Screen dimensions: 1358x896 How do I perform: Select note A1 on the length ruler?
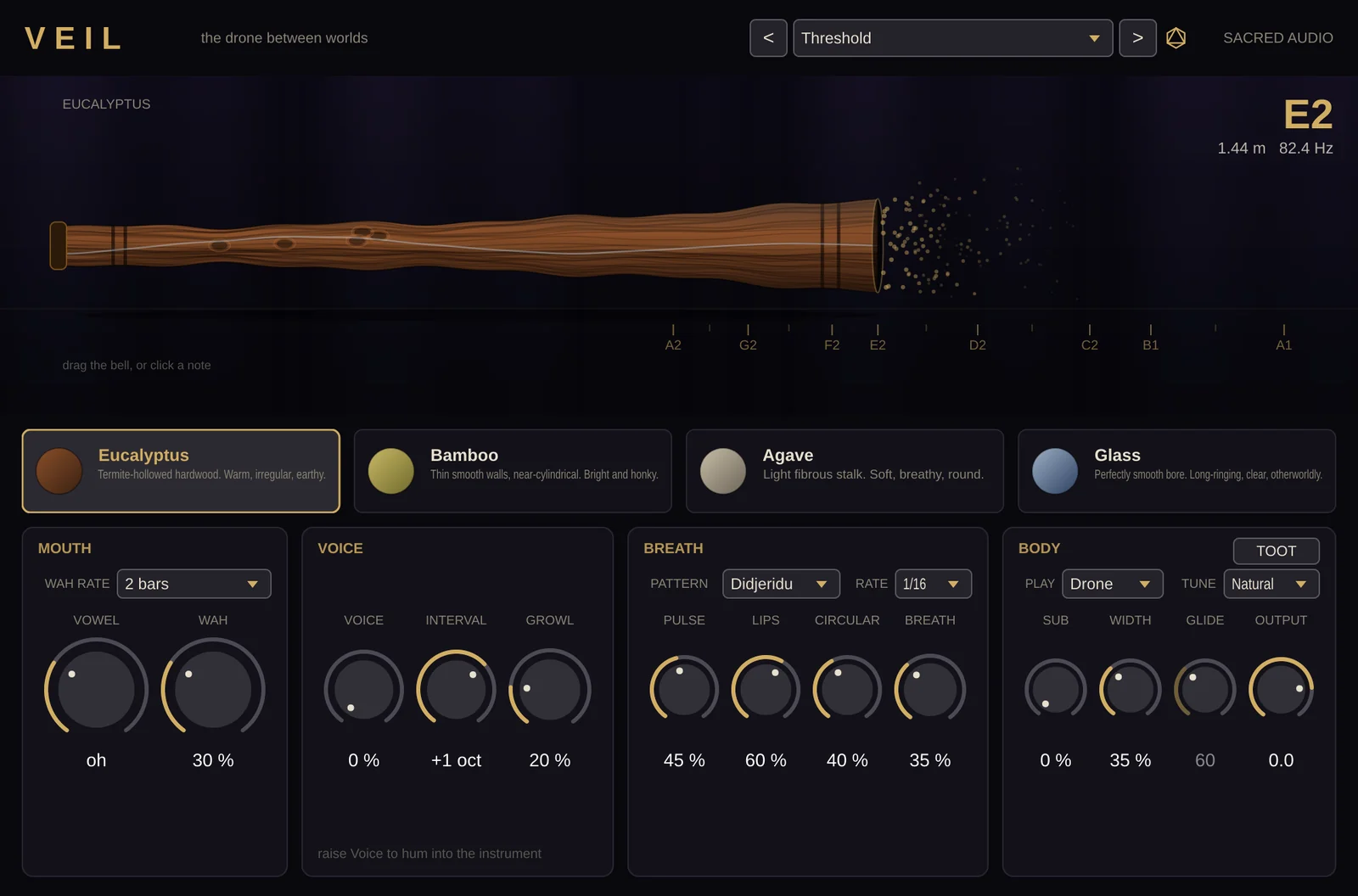click(1284, 339)
